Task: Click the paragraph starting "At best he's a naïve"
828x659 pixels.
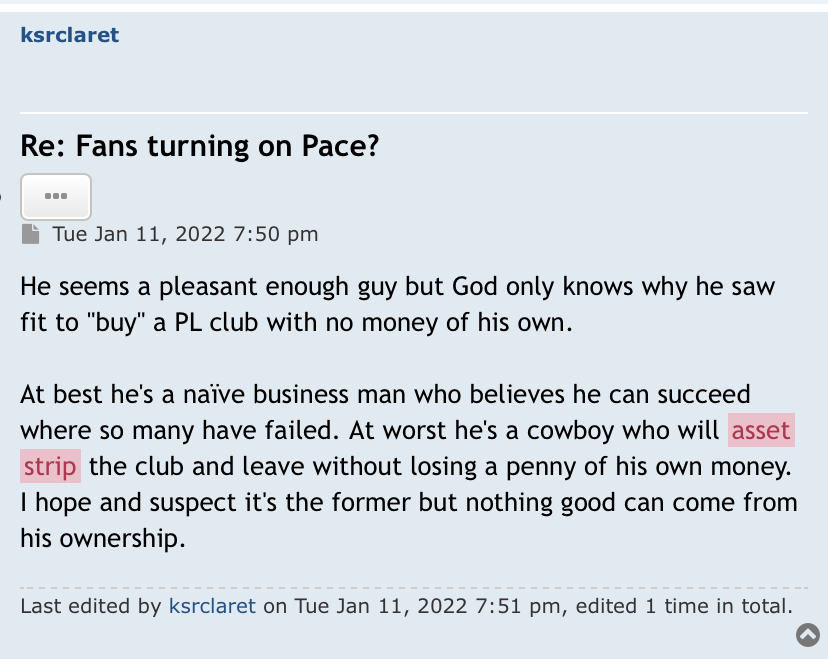Action: (x=409, y=466)
